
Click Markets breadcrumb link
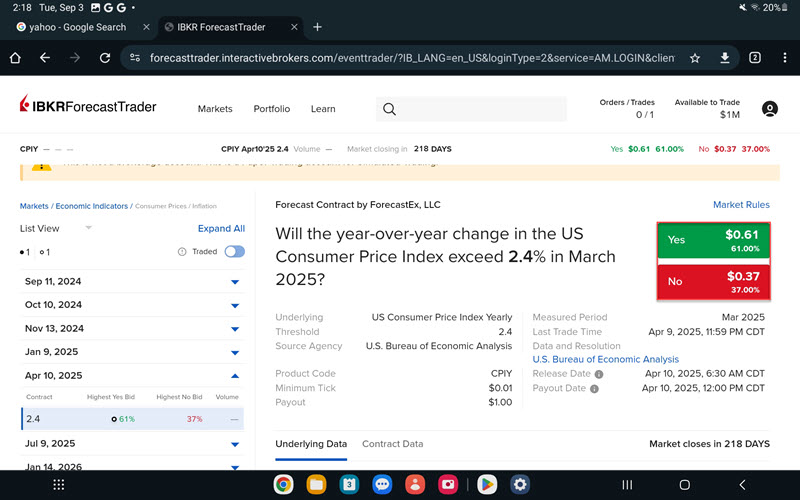pos(34,206)
